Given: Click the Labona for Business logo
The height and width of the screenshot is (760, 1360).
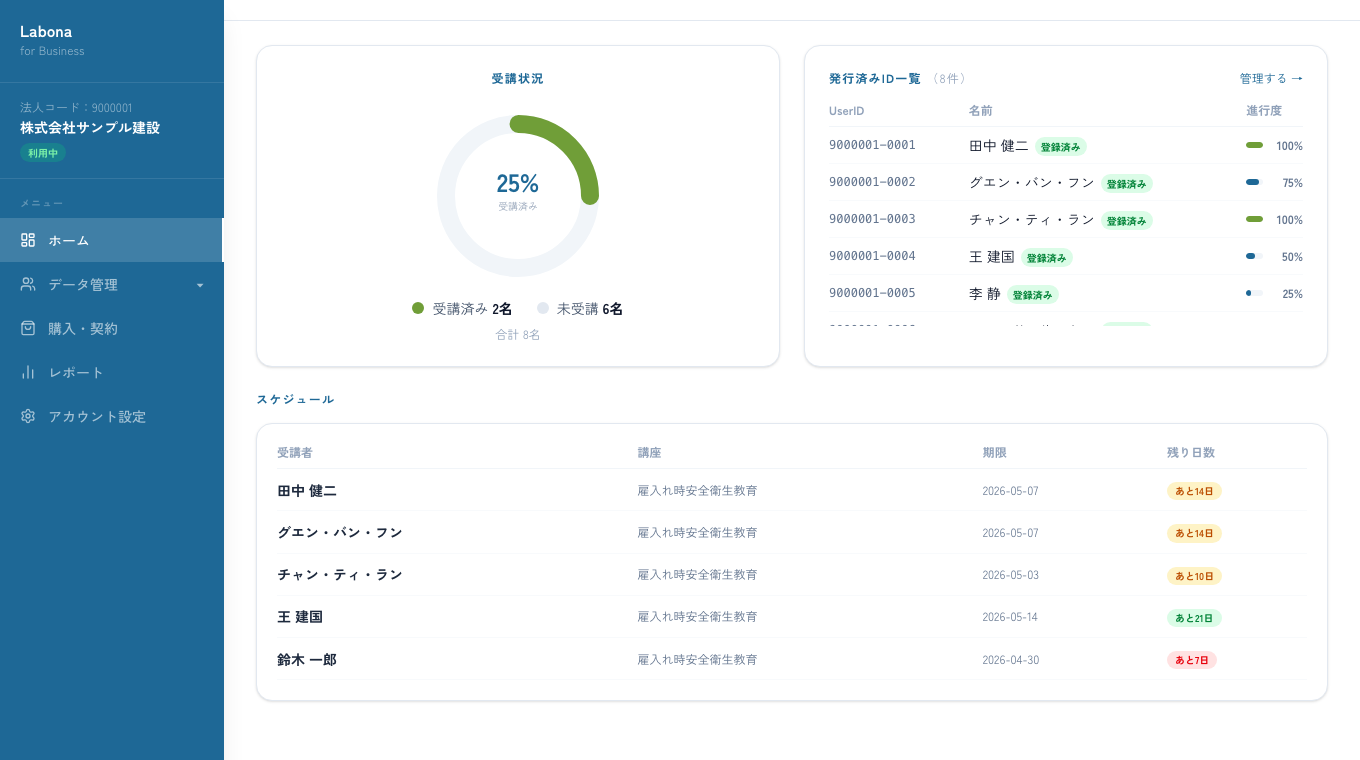Looking at the screenshot, I should [52, 40].
